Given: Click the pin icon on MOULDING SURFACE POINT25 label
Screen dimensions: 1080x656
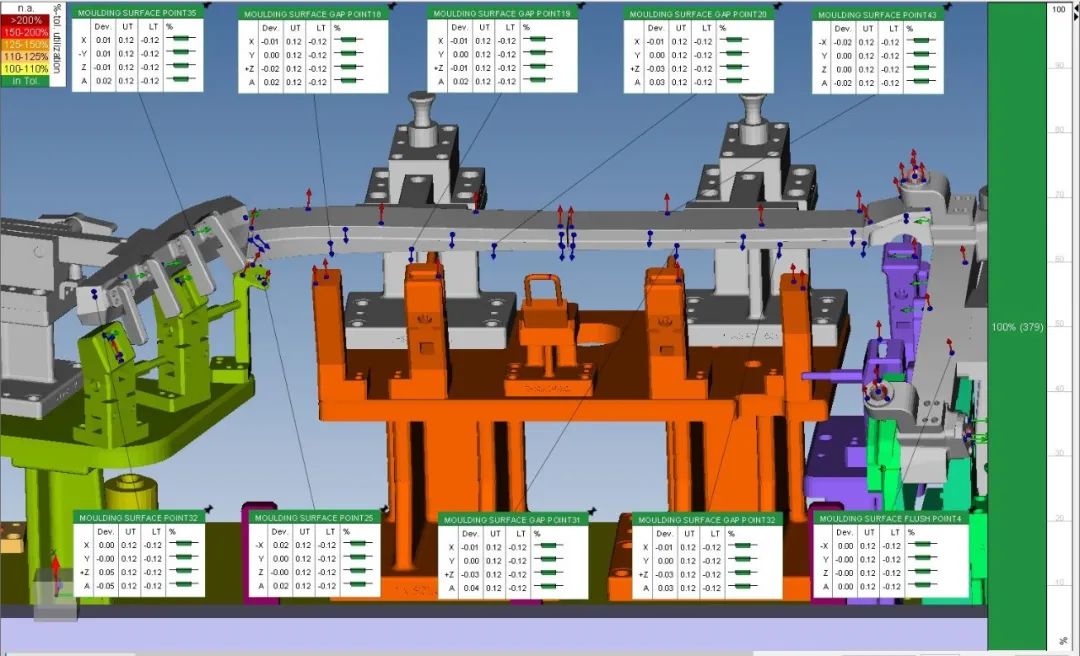Looking at the screenshot, I should (384, 510).
